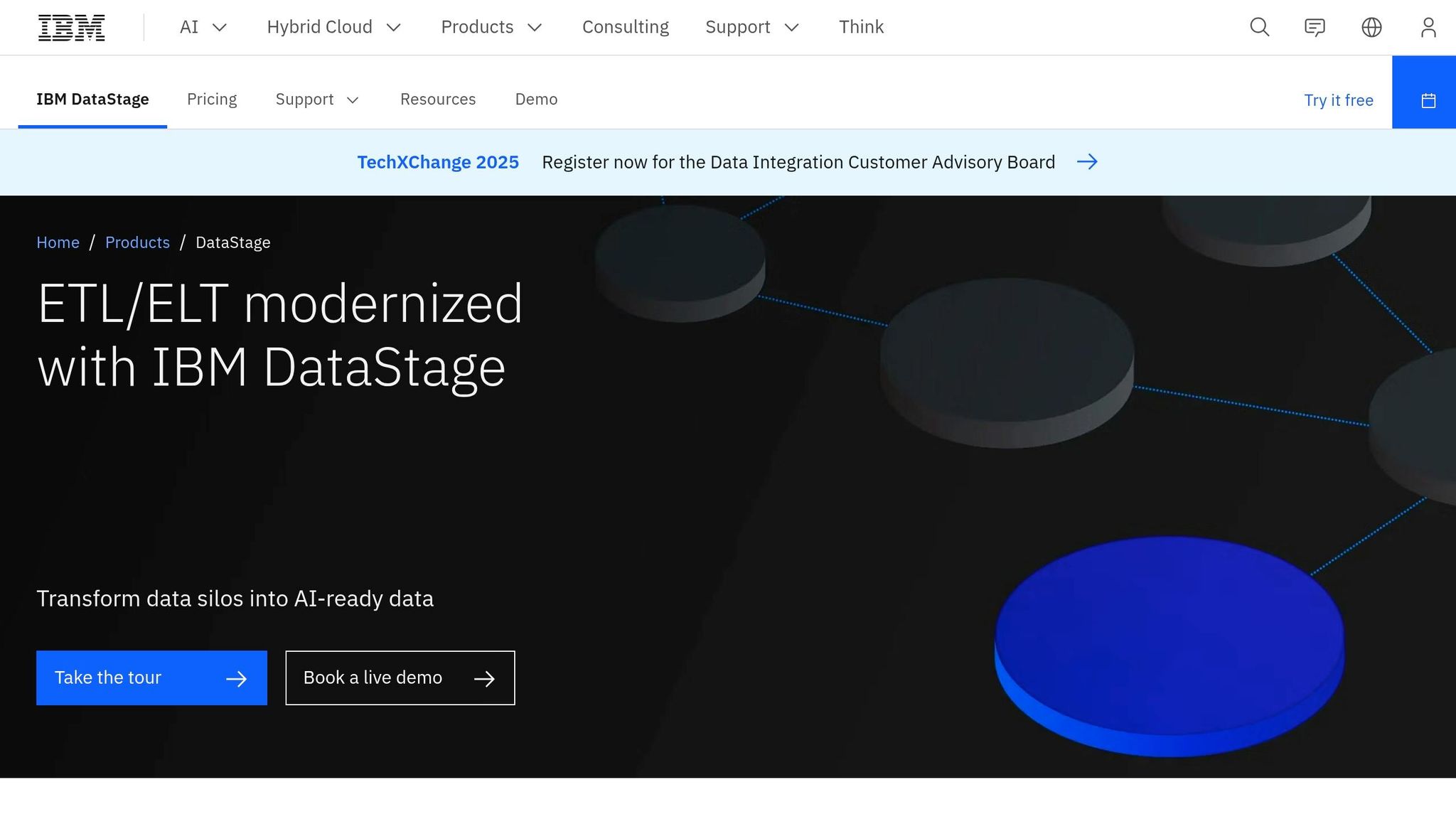This screenshot has width=1456, height=819.
Task: Click the Book a live demo button
Action: coord(400,678)
